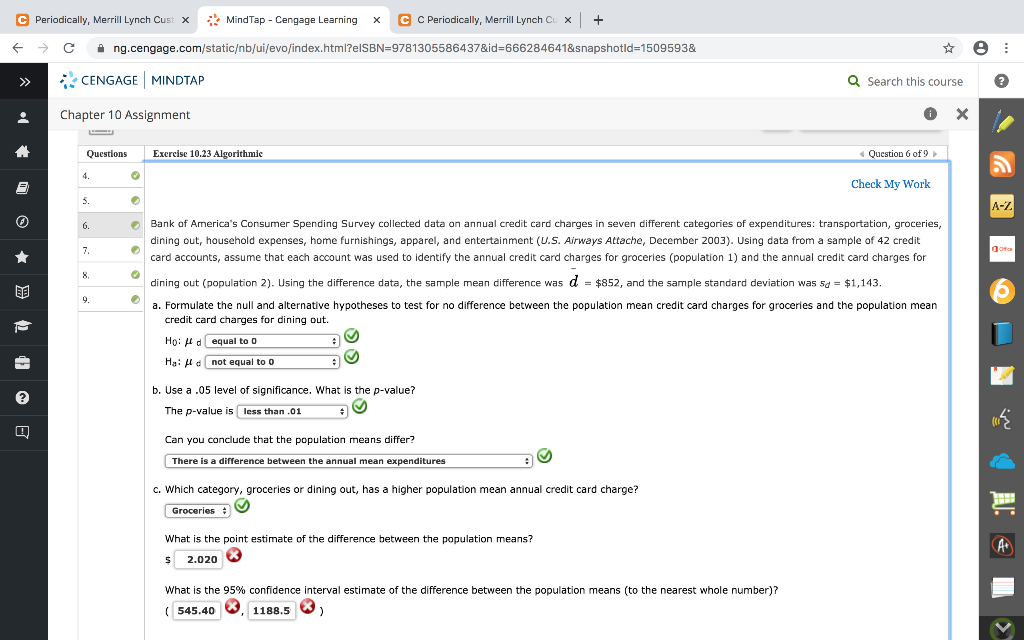
Task: Click the Search this course field
Action: (x=914, y=82)
